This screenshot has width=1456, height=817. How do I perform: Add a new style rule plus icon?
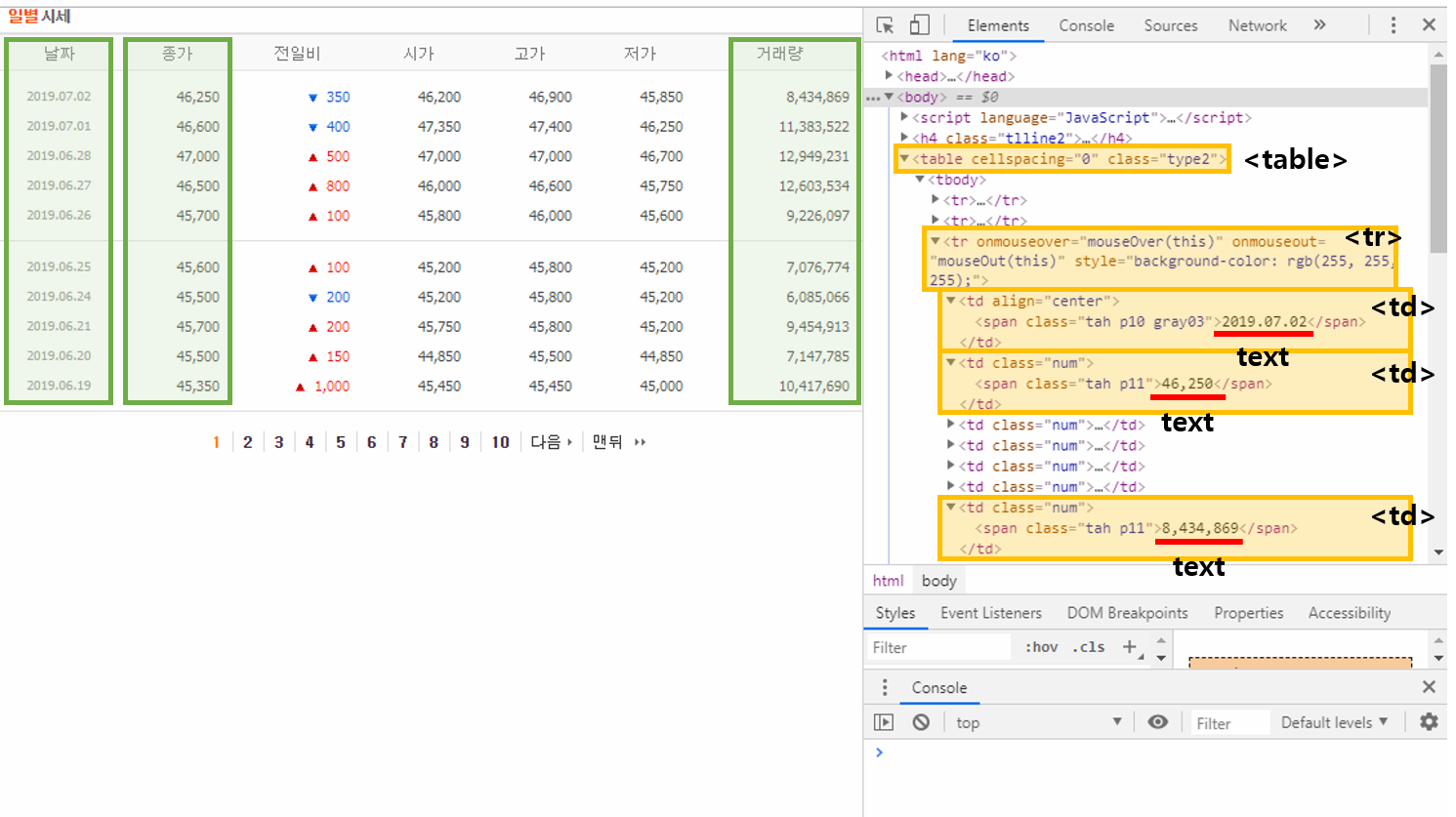coord(1130,646)
